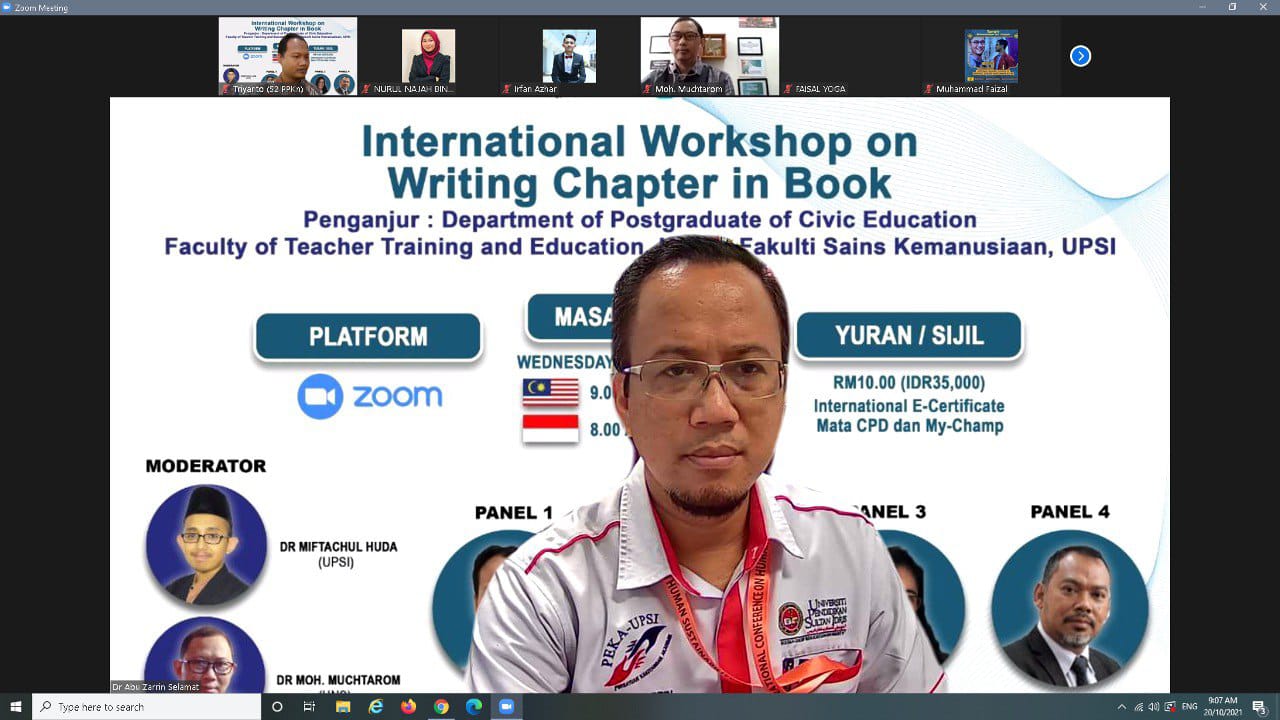Open the notification center icon
This screenshot has width=1280, height=720.
1259,707
